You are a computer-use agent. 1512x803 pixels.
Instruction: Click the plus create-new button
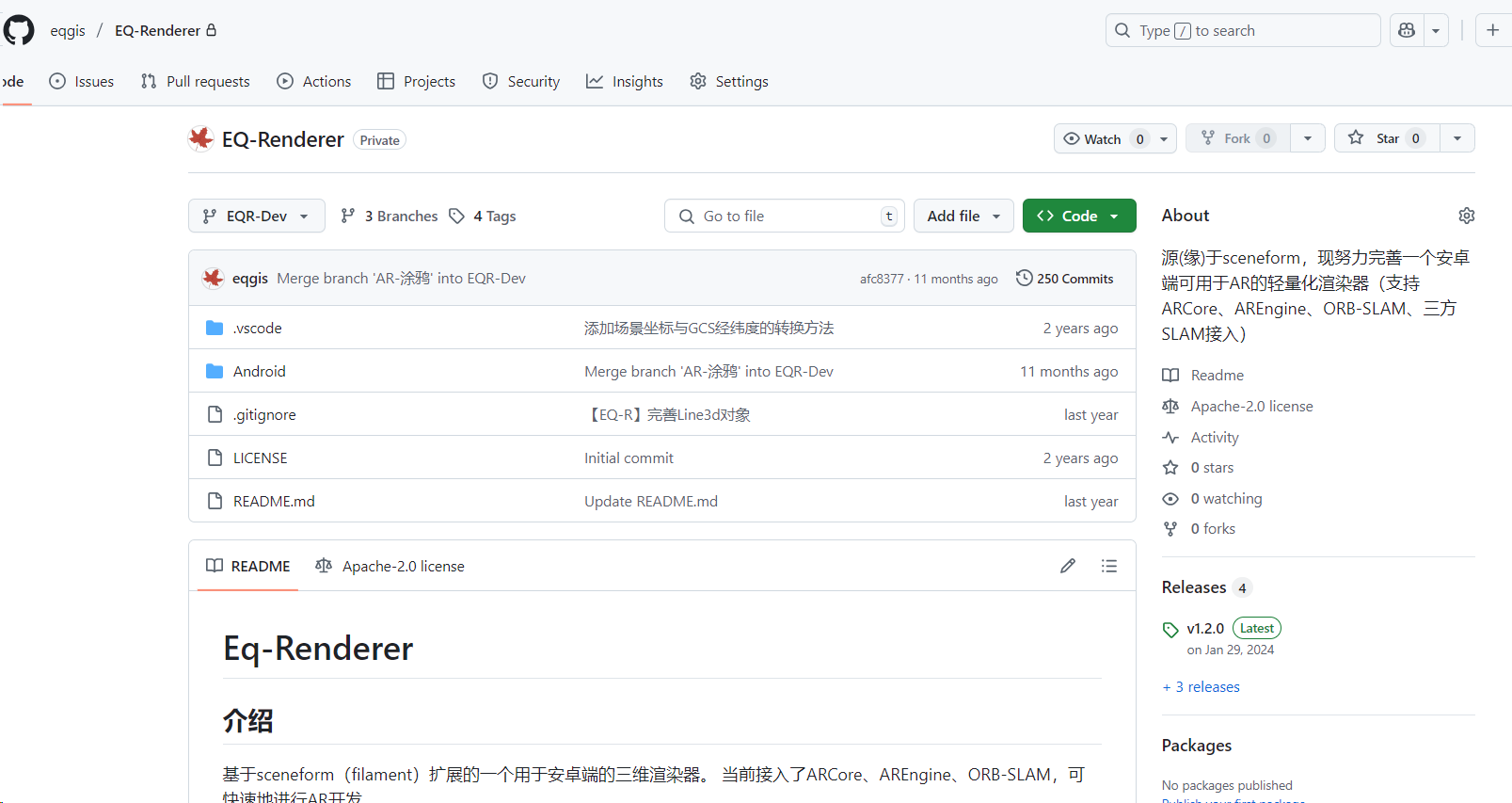pos(1493,30)
